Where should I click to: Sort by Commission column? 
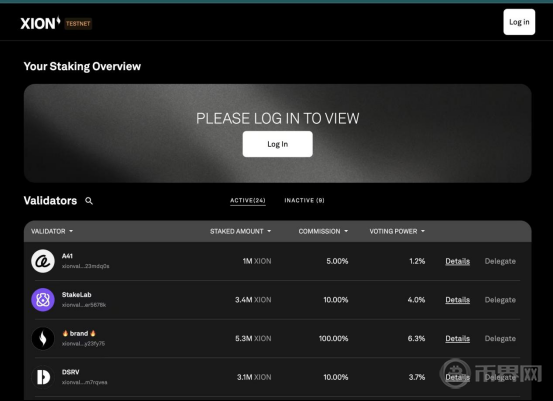click(323, 231)
